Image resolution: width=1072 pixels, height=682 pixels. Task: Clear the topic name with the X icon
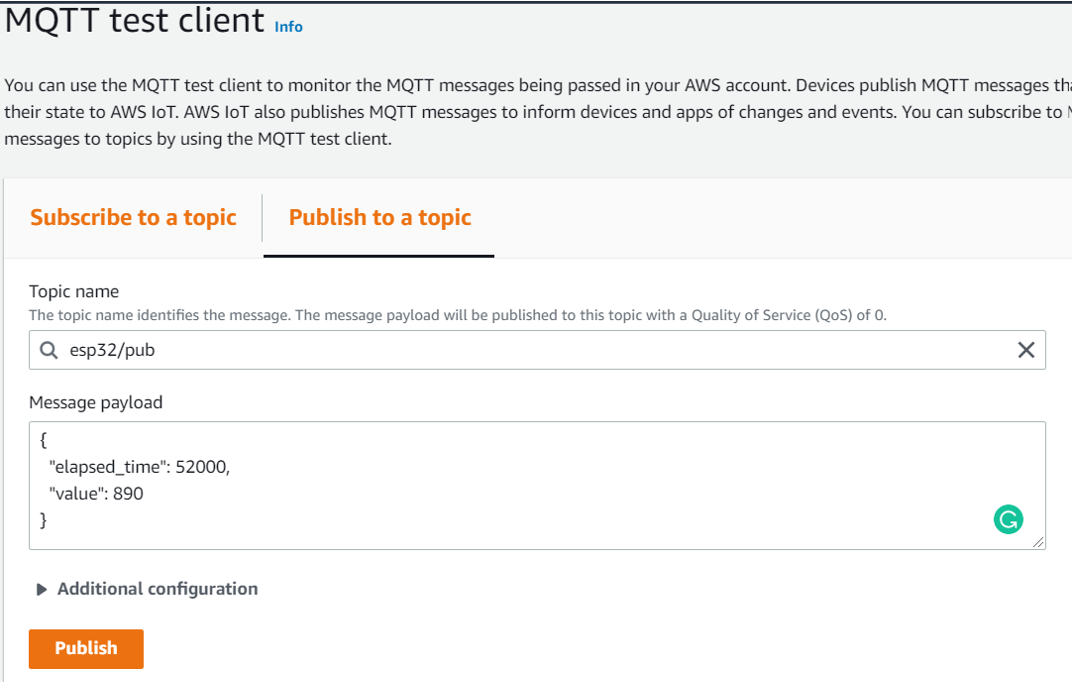point(1026,350)
